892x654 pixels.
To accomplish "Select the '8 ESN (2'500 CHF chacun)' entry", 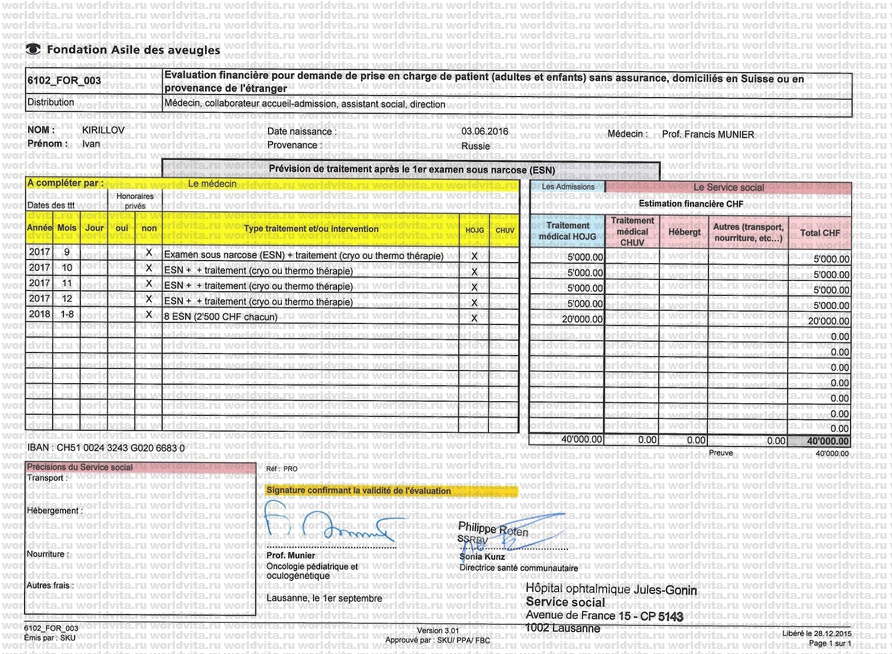I will (x=221, y=317).
